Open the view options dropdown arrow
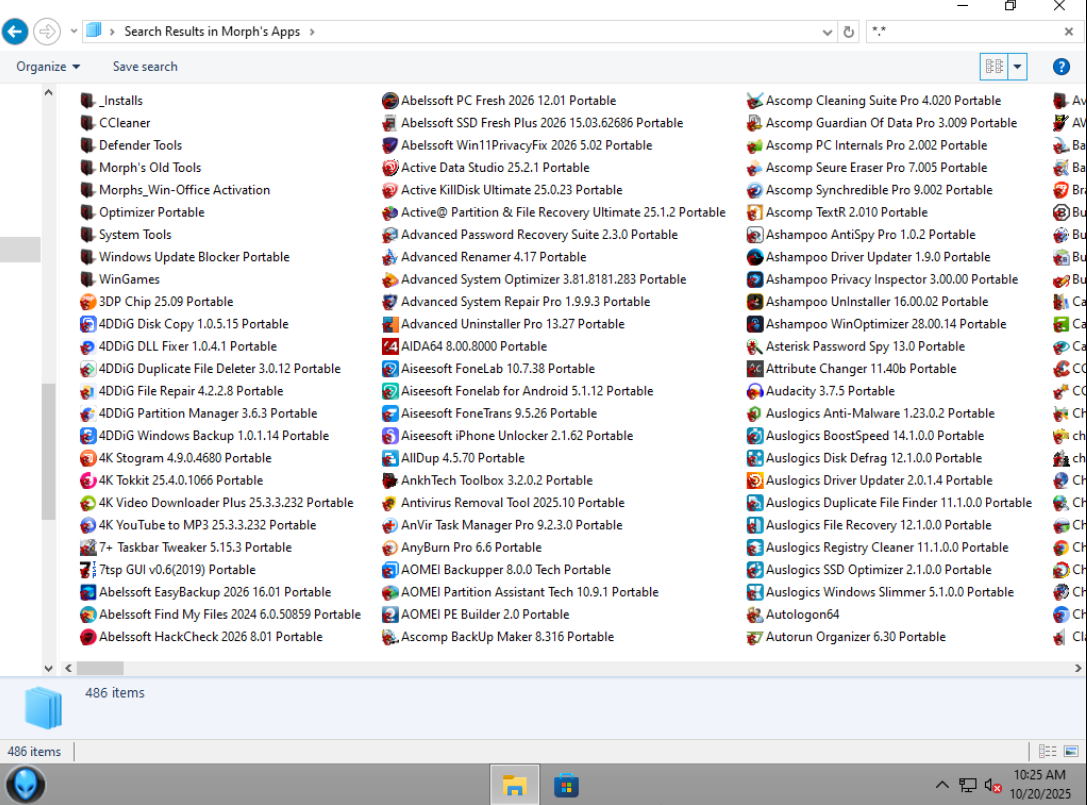Viewport: 1087px width, 805px height. 1017,67
